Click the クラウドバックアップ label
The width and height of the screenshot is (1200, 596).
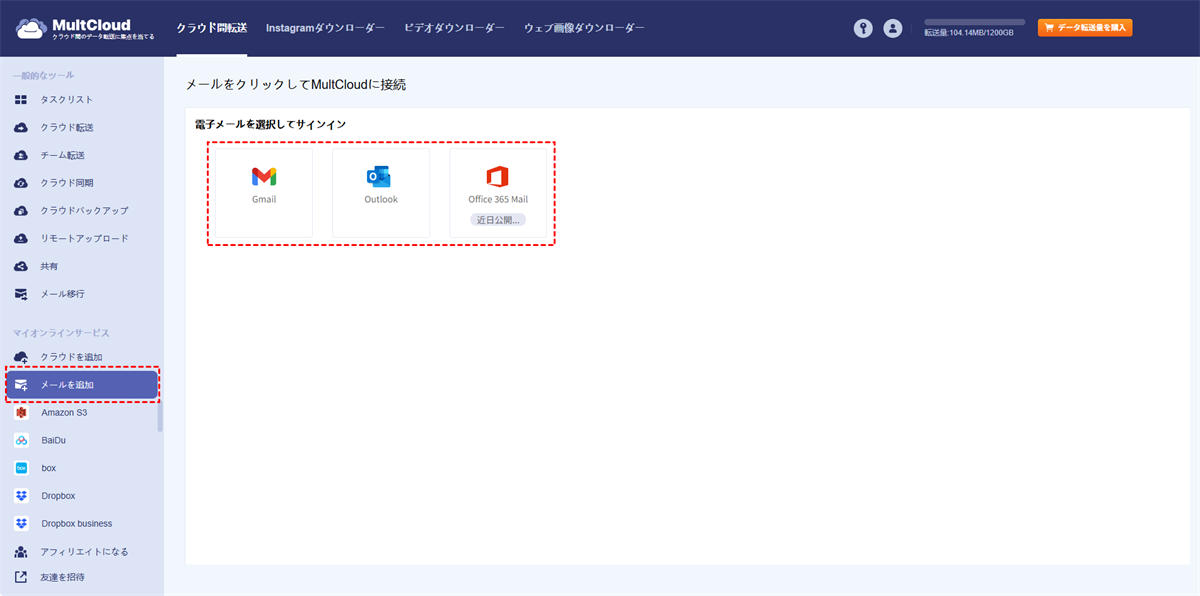pos(84,211)
